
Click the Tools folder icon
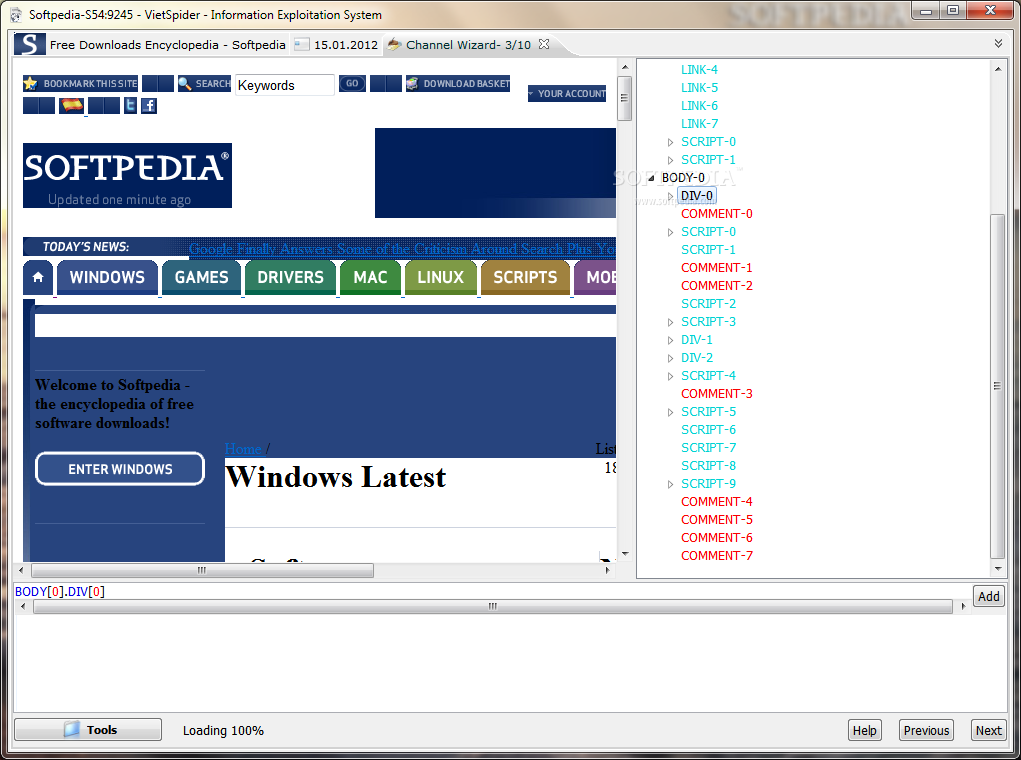72,729
